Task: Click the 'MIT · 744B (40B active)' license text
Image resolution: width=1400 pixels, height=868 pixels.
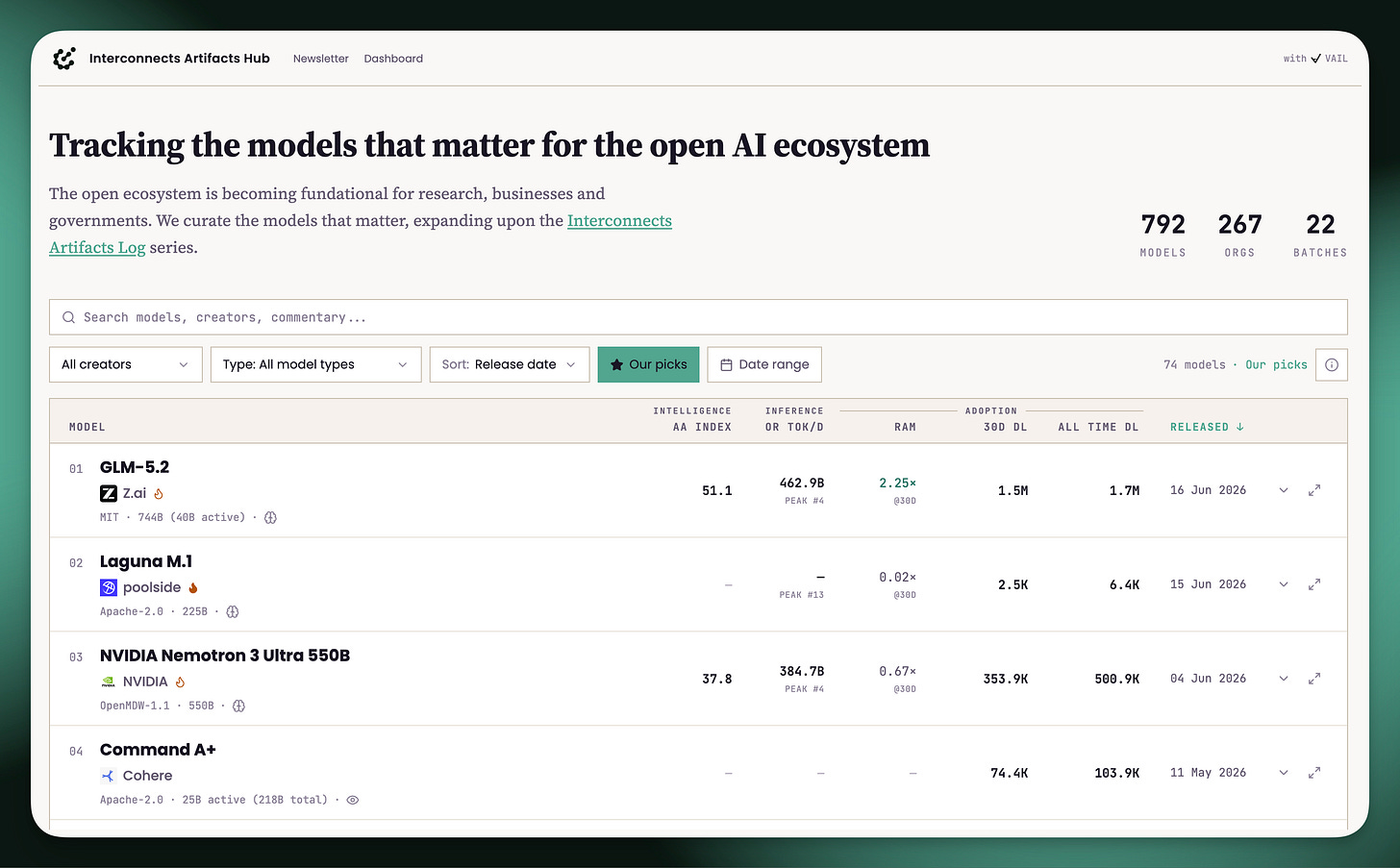Action: click(x=173, y=517)
